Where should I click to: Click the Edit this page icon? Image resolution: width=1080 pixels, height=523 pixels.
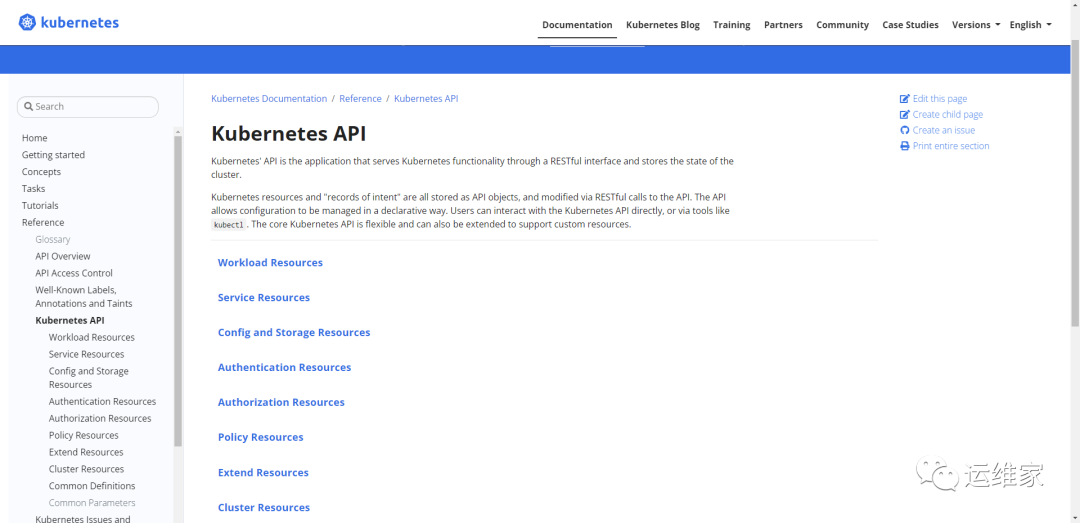coord(905,99)
